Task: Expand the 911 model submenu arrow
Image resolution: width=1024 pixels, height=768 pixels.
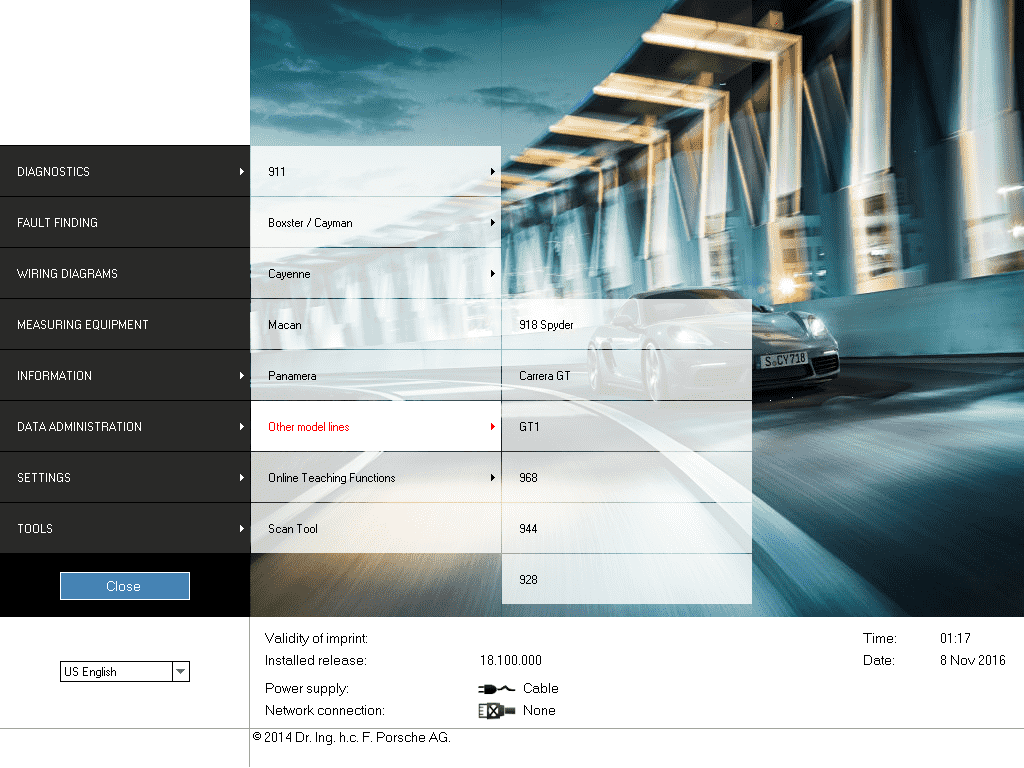Action: tap(493, 172)
